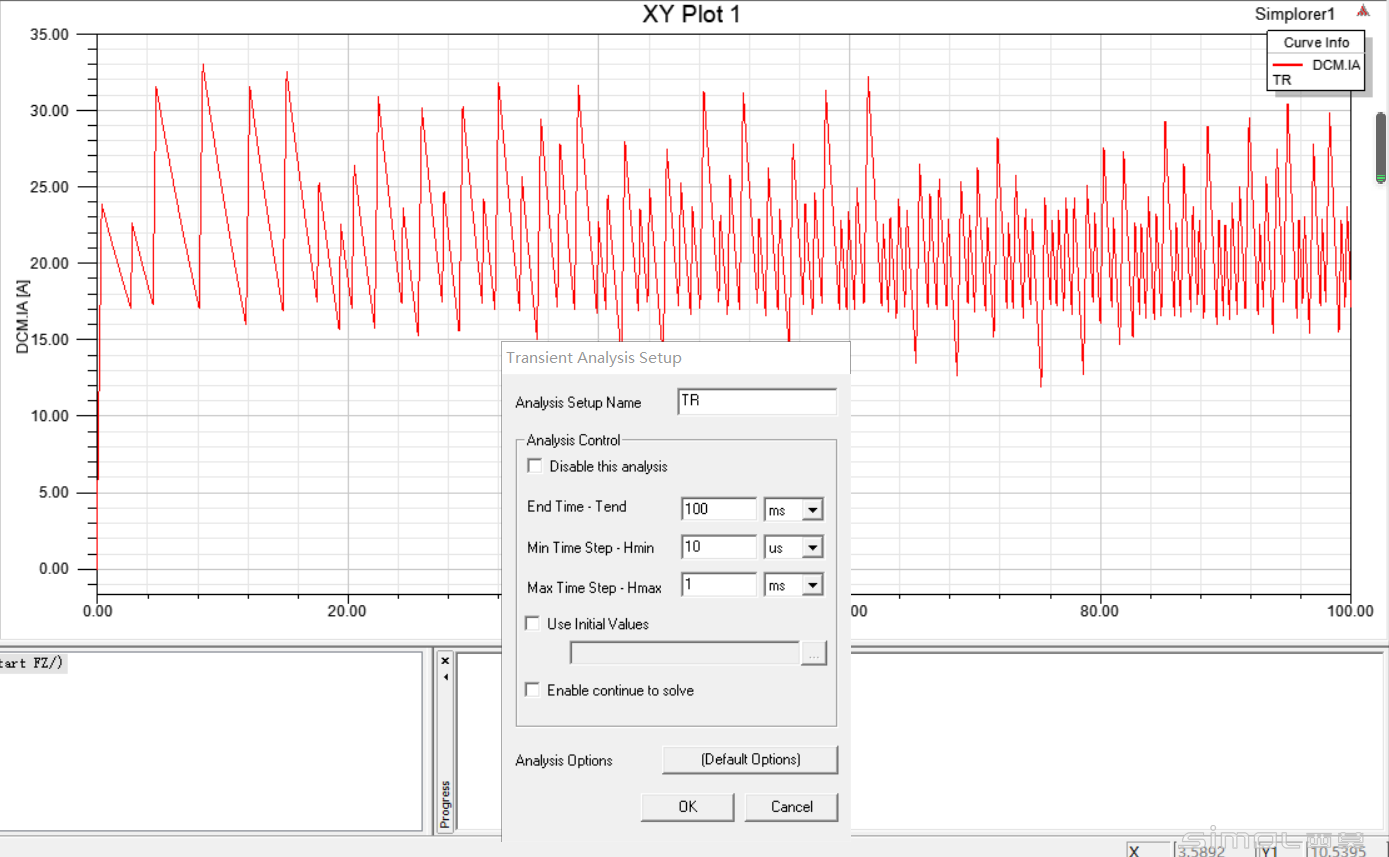Click the '100.00' X-axis tick label

click(x=1348, y=609)
